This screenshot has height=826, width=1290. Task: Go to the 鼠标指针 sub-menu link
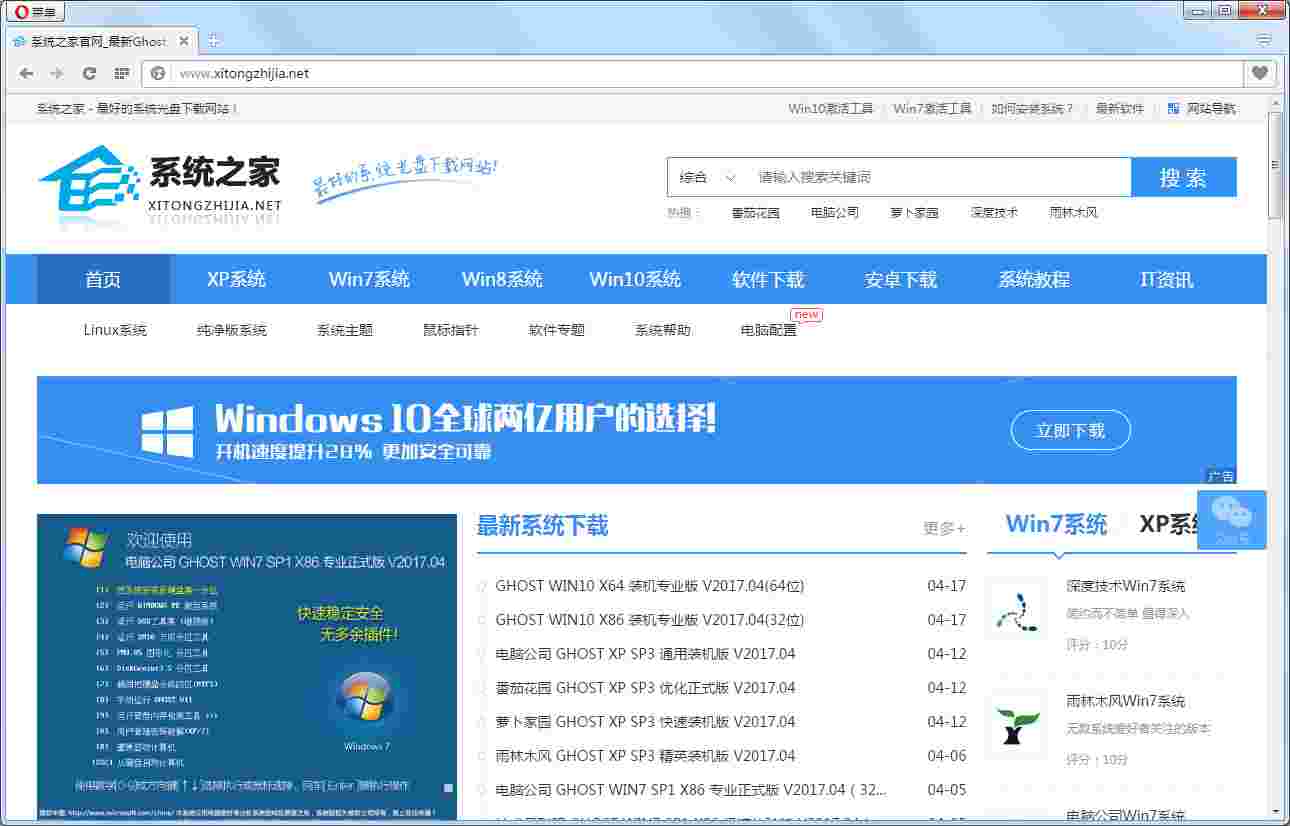pos(451,330)
